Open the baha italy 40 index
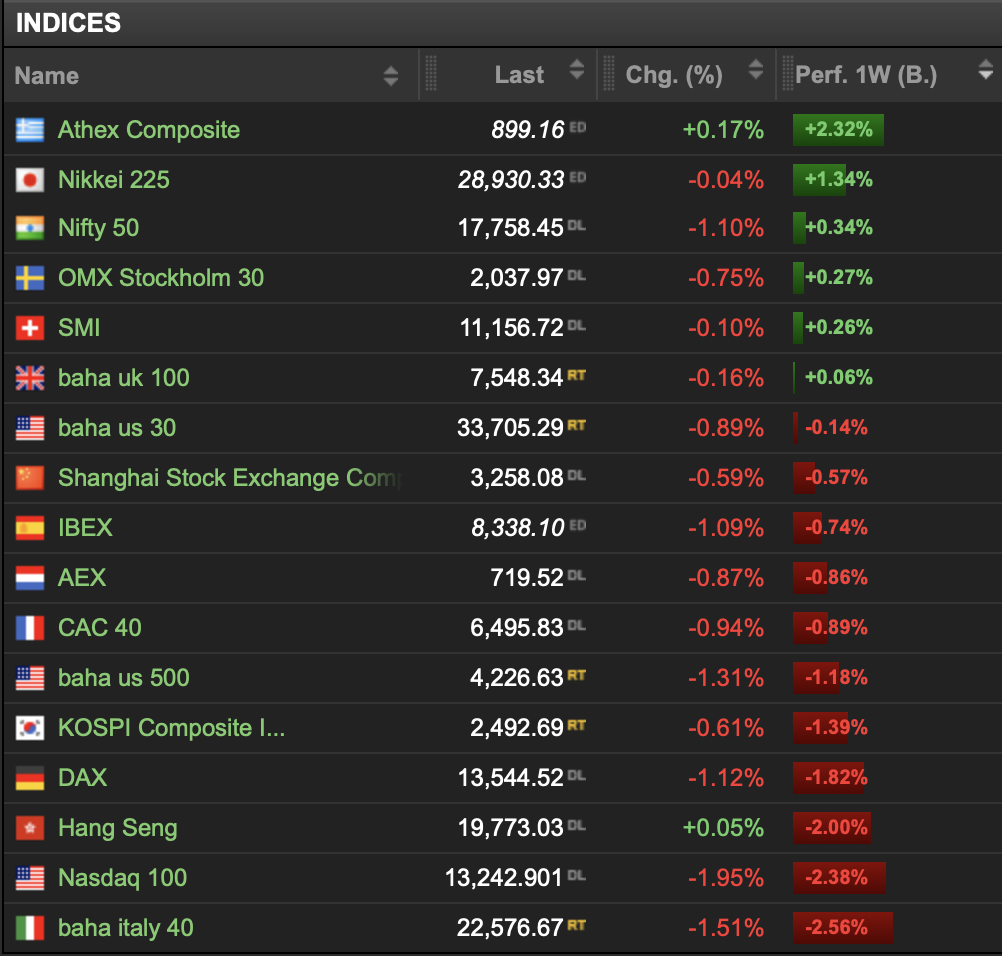This screenshot has height=956, width=1002. (126, 927)
